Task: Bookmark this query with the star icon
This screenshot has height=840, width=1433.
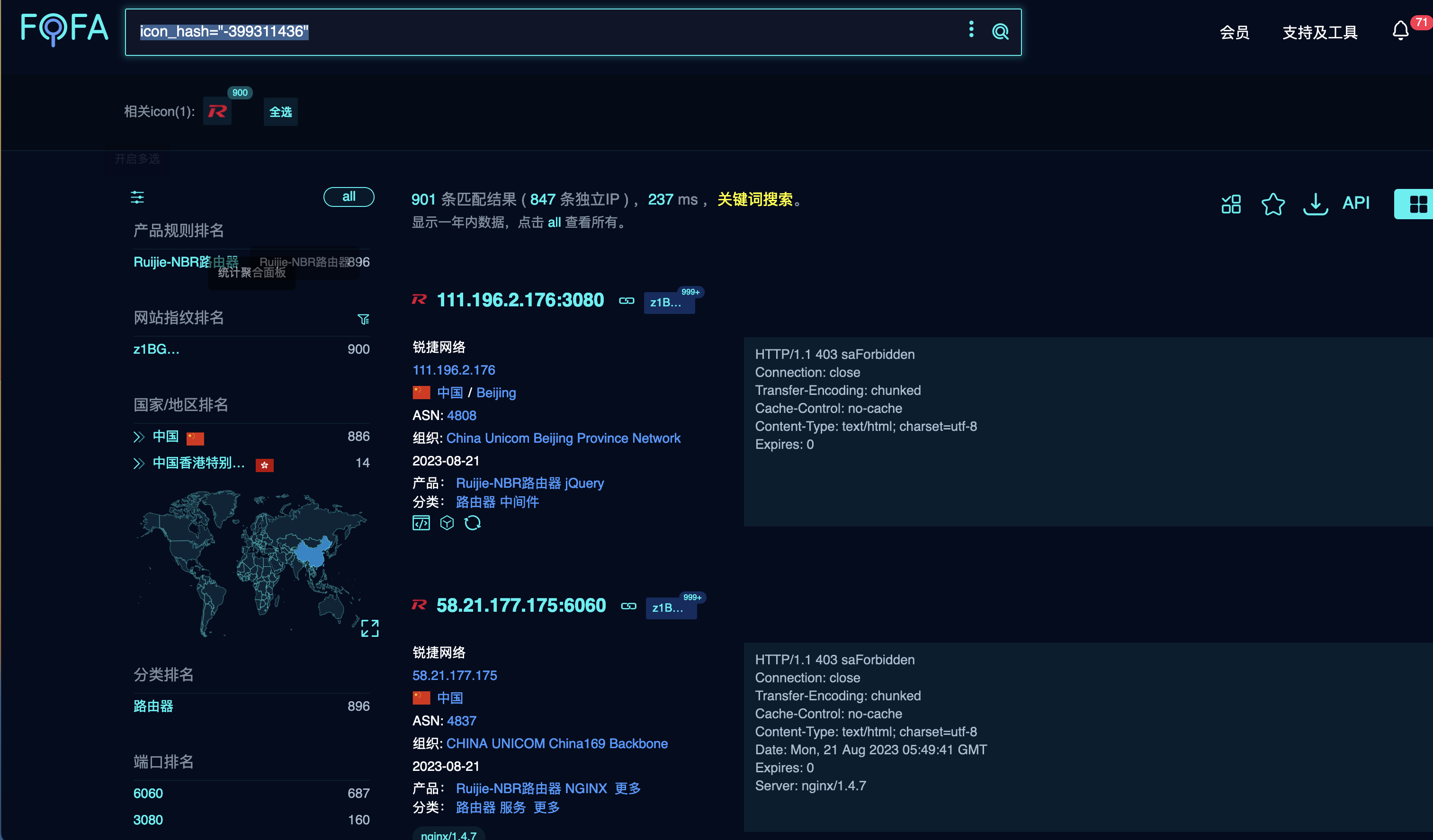Action: tap(1272, 204)
